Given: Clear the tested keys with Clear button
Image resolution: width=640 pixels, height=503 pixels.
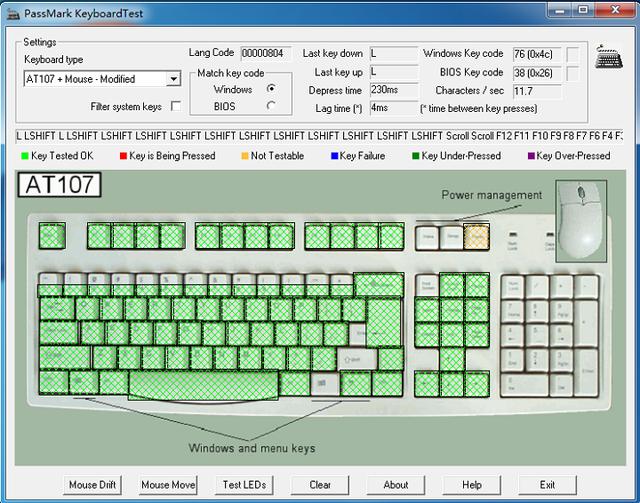Looking at the screenshot, I should [320, 485].
